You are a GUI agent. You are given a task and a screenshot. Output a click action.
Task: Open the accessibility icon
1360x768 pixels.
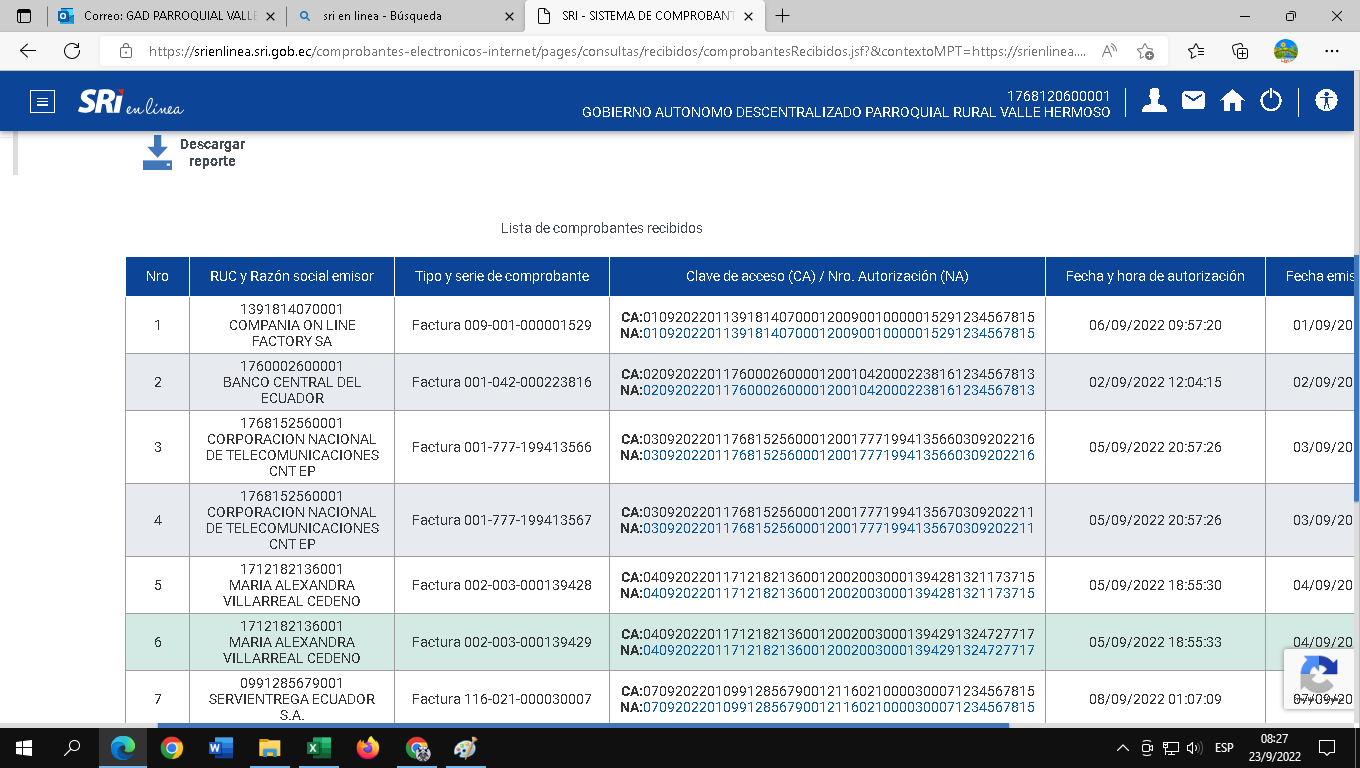1327,100
